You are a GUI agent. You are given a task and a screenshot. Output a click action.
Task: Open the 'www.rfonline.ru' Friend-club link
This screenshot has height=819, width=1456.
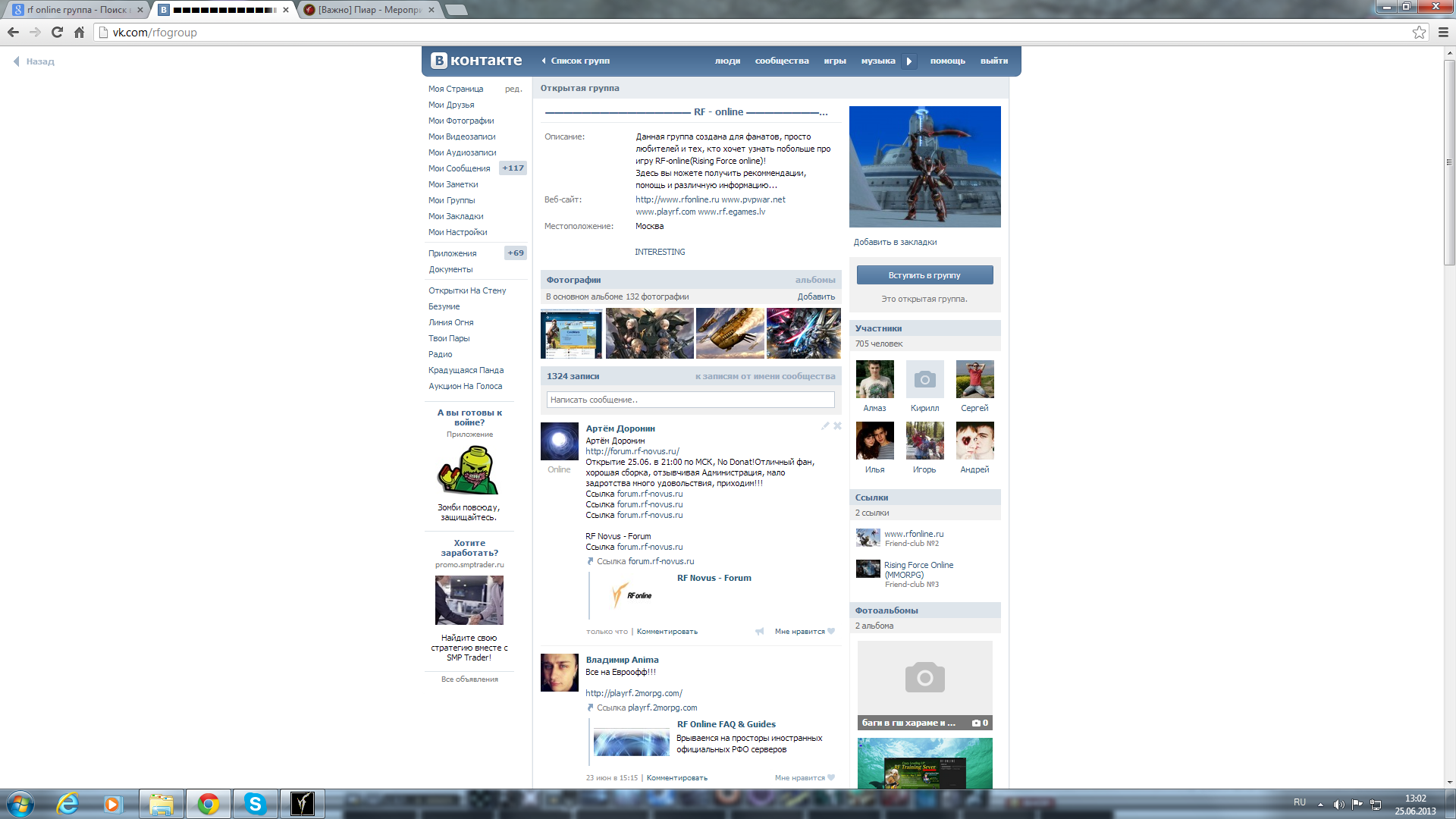[x=914, y=534]
